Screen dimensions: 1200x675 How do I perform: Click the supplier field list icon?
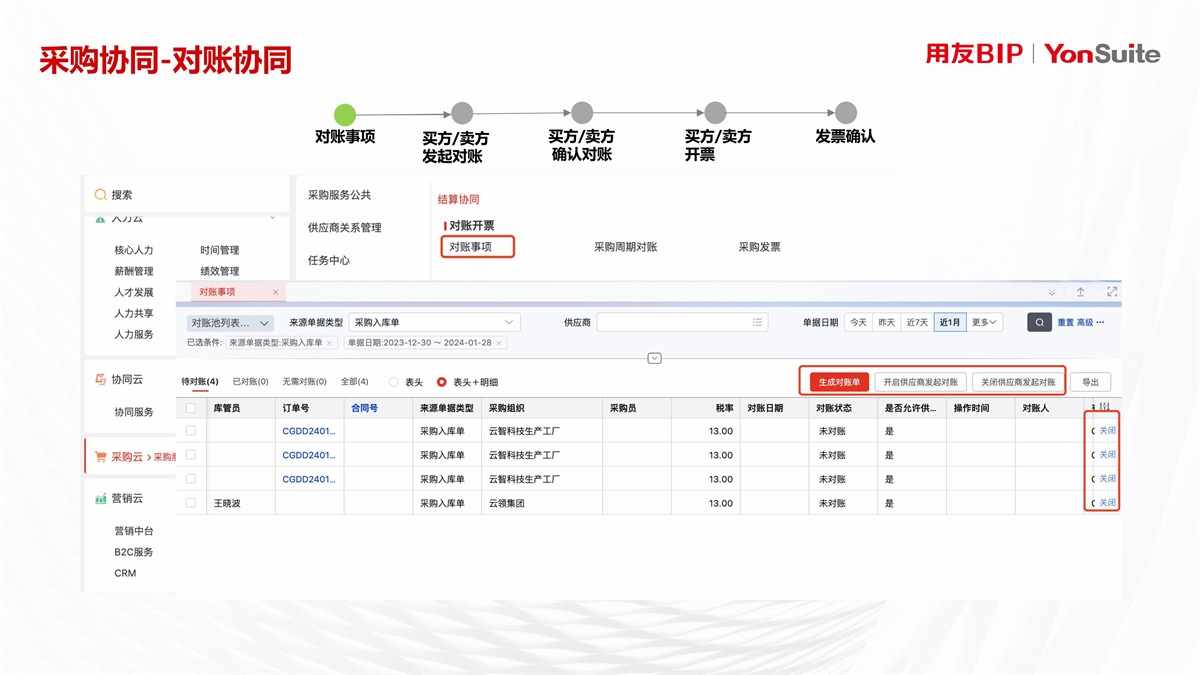coord(758,322)
